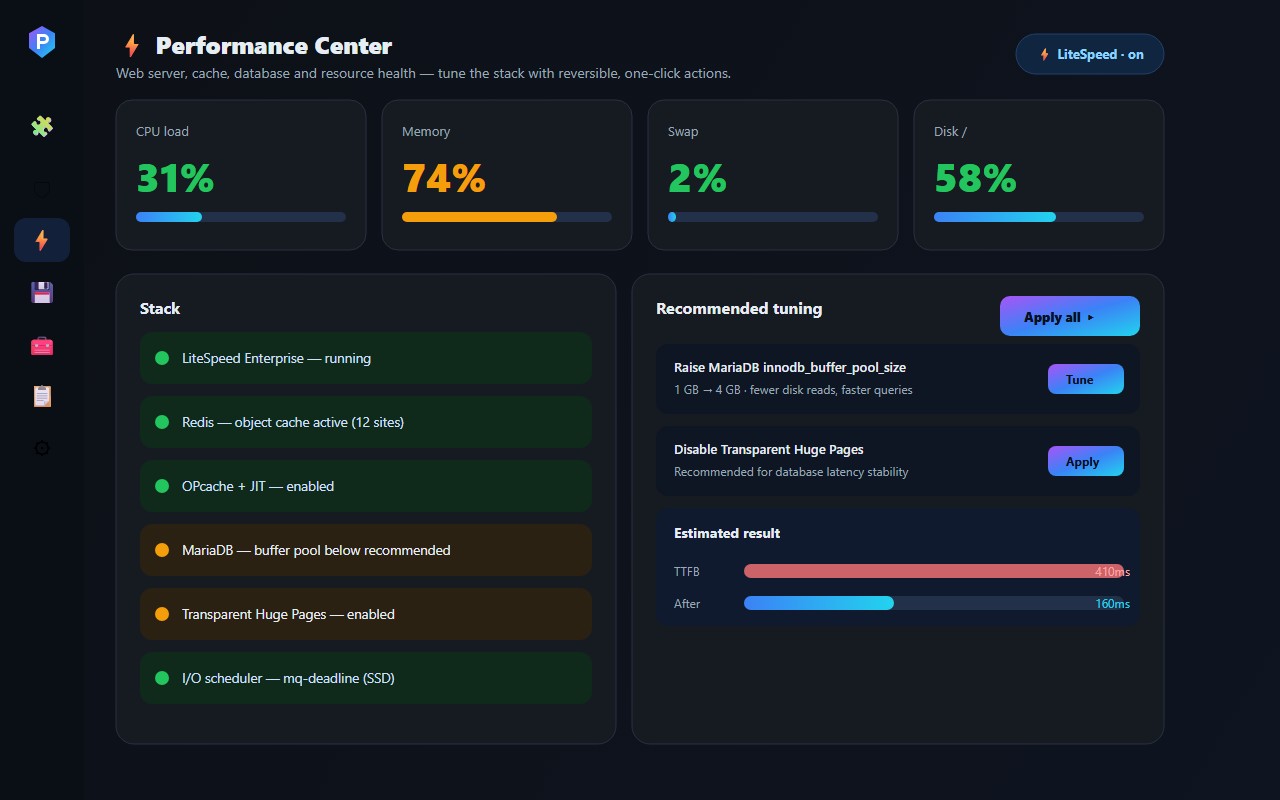Screen dimensions: 1280x800
Task: Click the 74% Memory value
Action: coord(444,179)
